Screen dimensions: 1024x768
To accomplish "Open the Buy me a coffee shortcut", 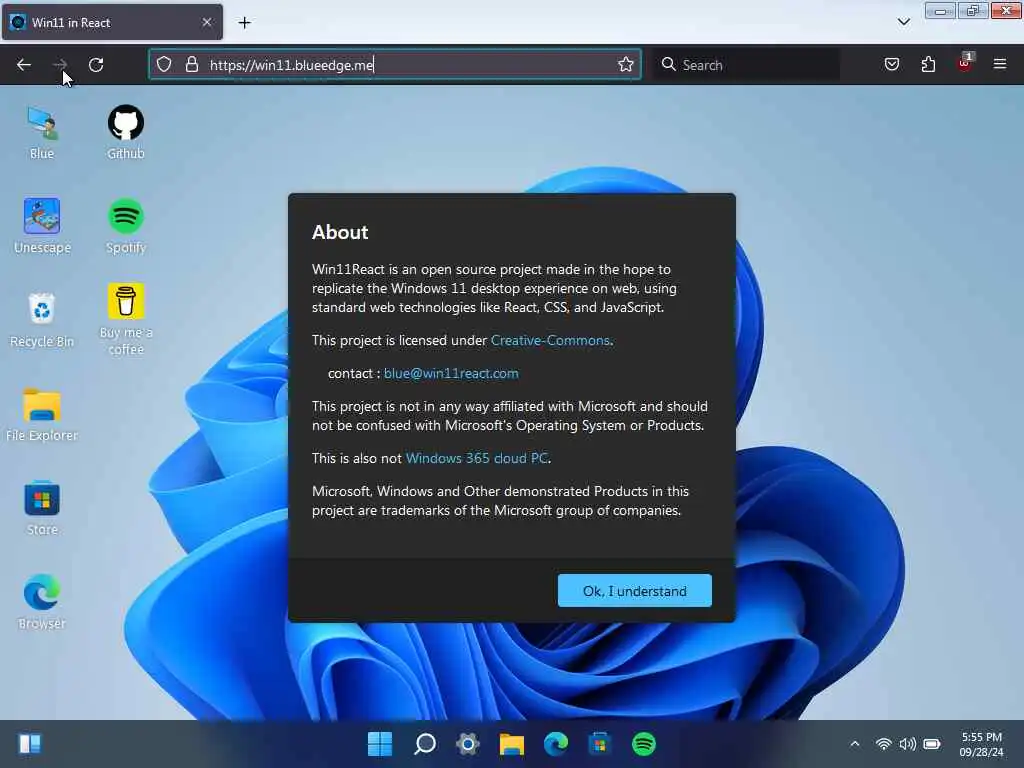I will pos(125,320).
